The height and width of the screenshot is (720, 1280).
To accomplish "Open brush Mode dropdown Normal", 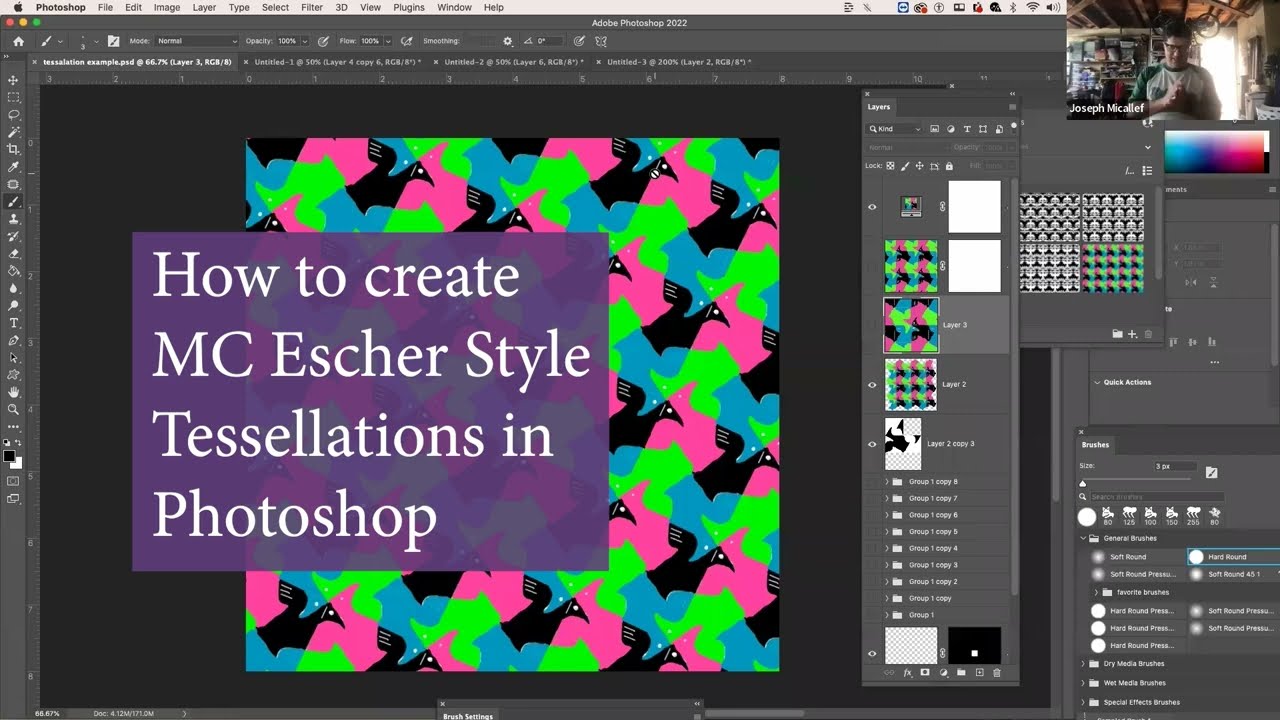I will point(197,41).
